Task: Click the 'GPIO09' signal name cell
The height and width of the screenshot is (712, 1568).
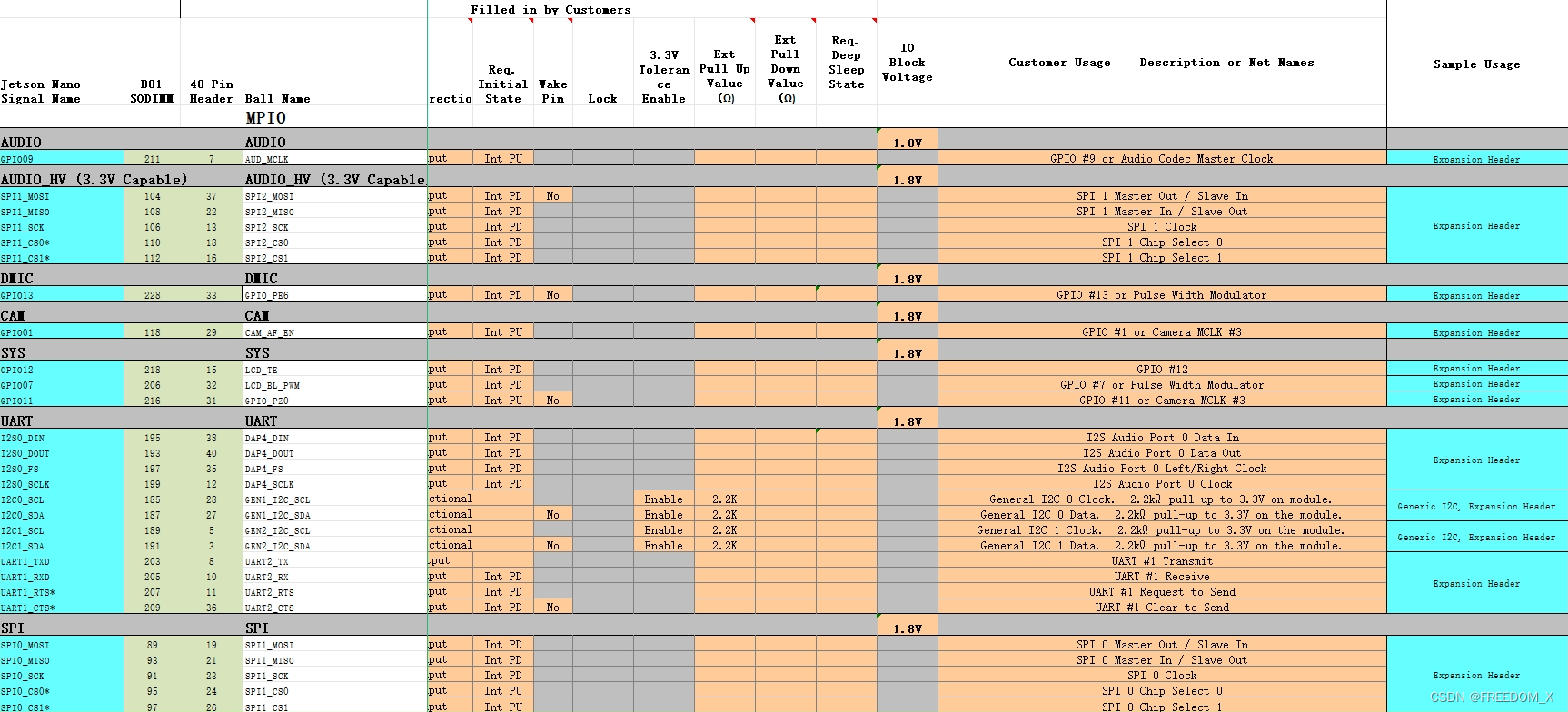Action: point(62,158)
